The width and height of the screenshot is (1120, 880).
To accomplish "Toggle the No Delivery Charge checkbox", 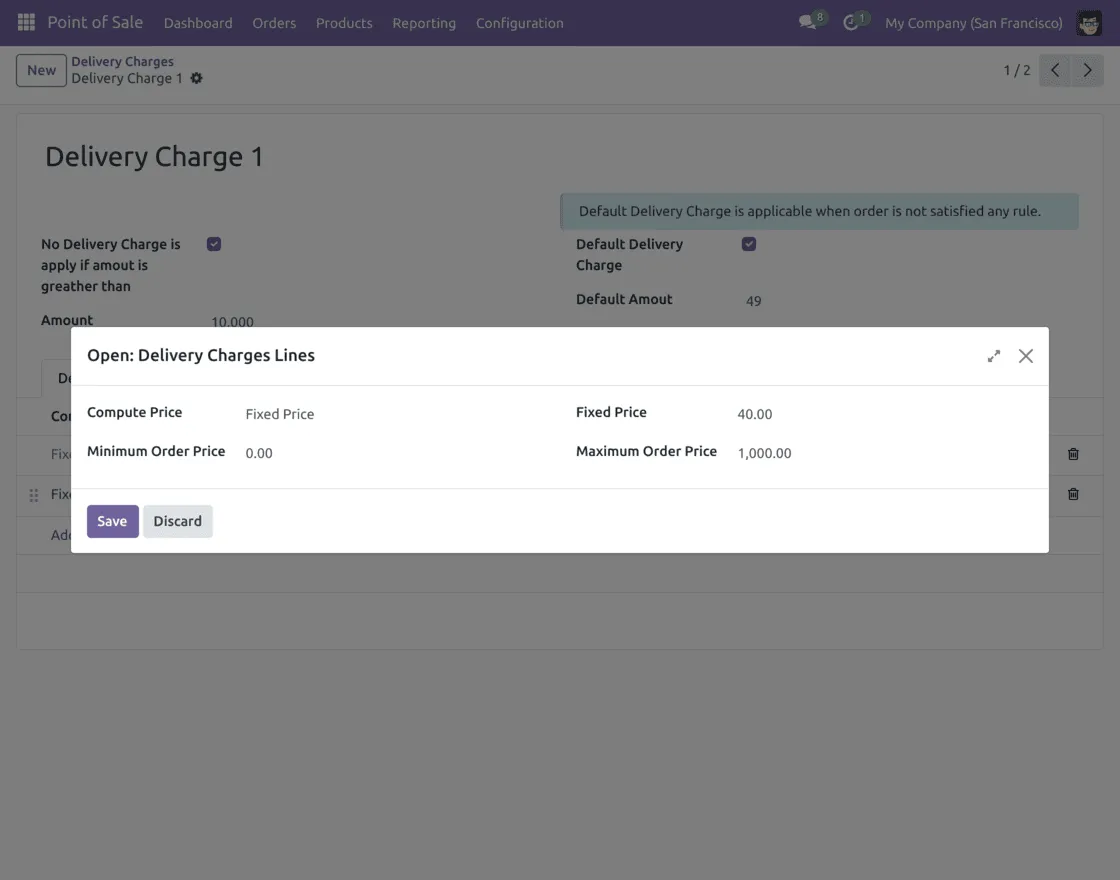I will (213, 243).
